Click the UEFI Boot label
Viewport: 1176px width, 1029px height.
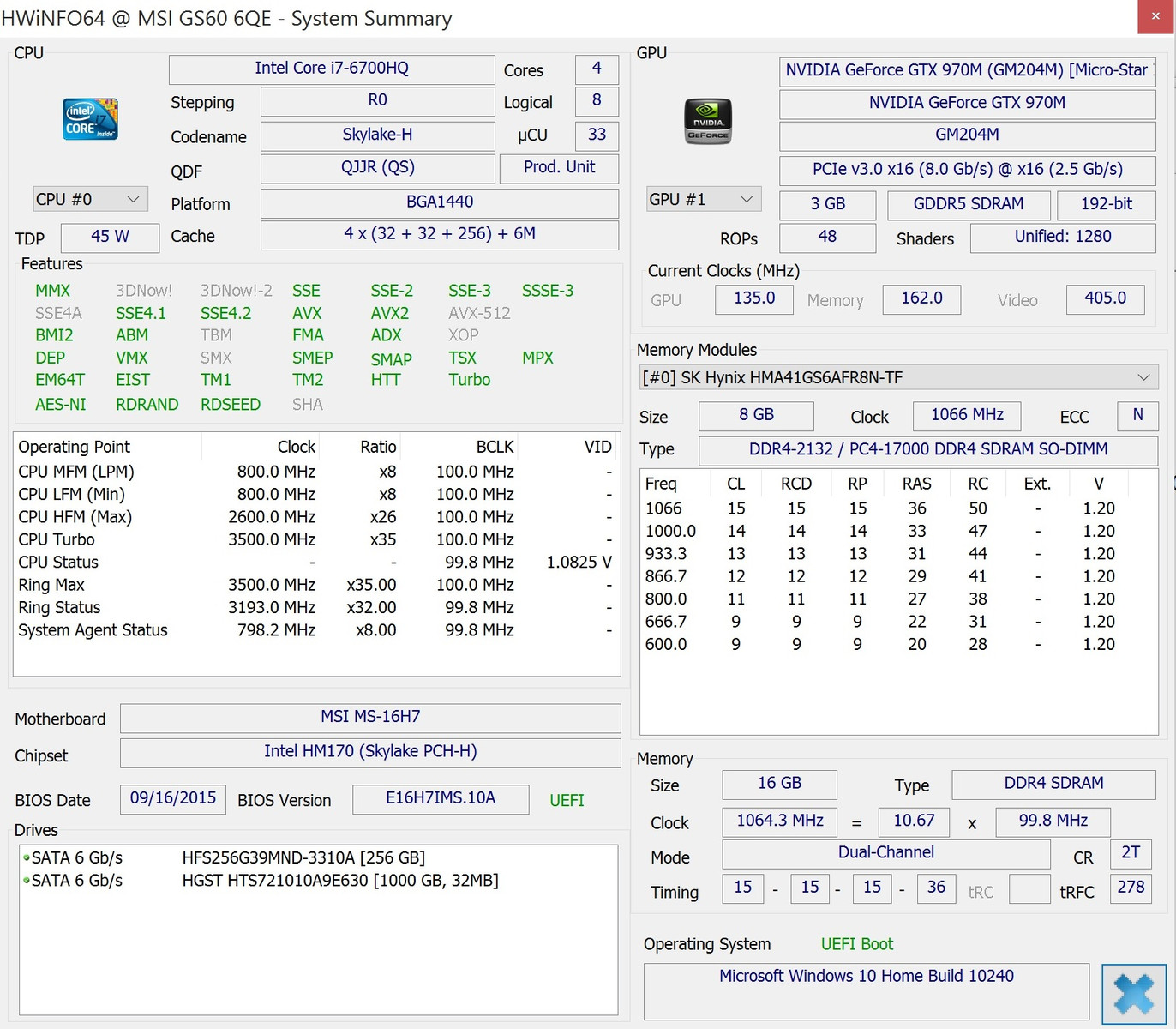point(857,944)
